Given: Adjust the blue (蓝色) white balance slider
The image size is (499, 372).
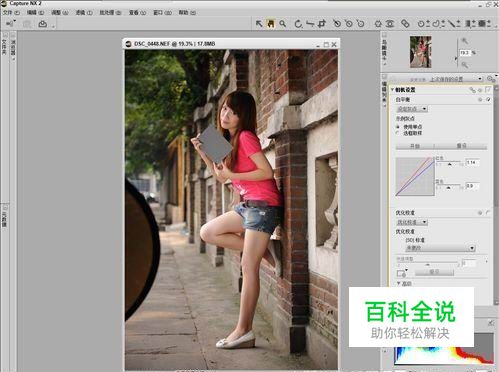Looking at the screenshot, I should (449, 188).
